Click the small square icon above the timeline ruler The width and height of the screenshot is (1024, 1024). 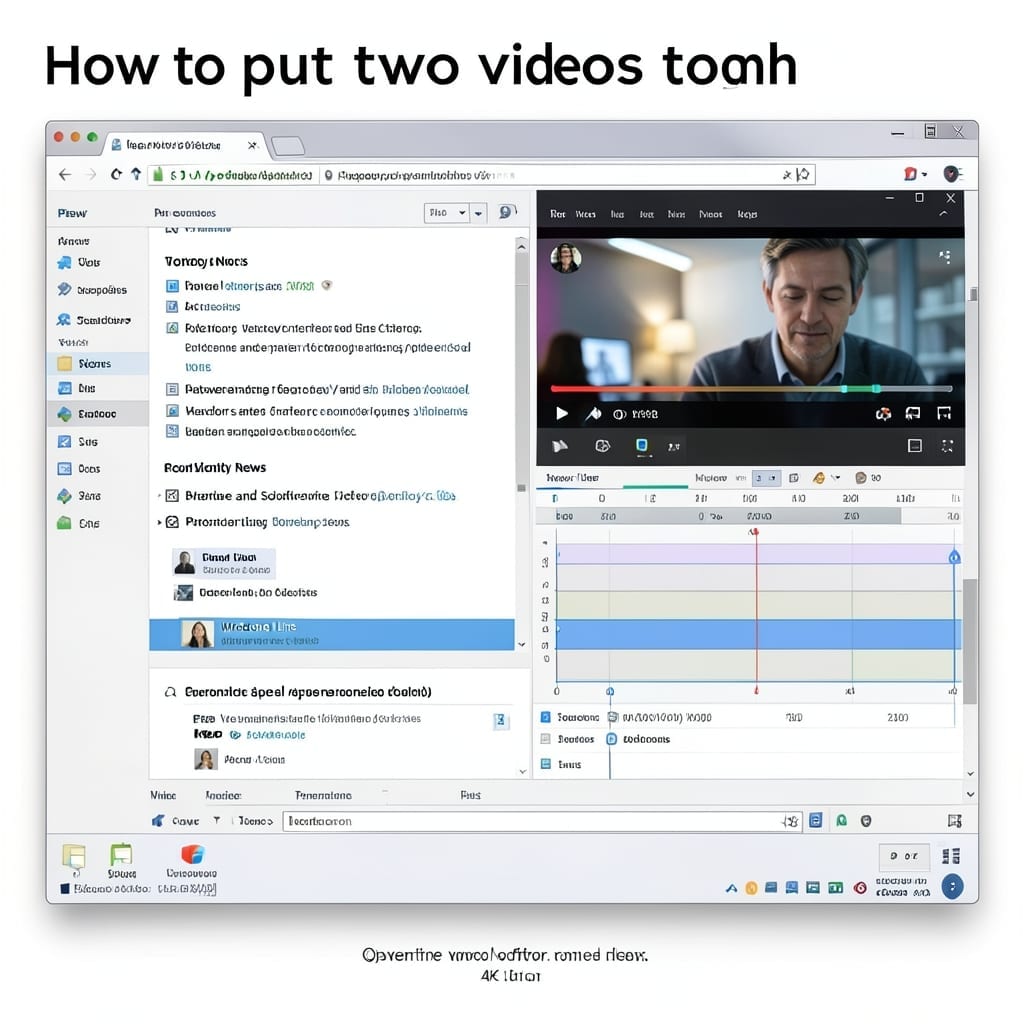[x=793, y=478]
